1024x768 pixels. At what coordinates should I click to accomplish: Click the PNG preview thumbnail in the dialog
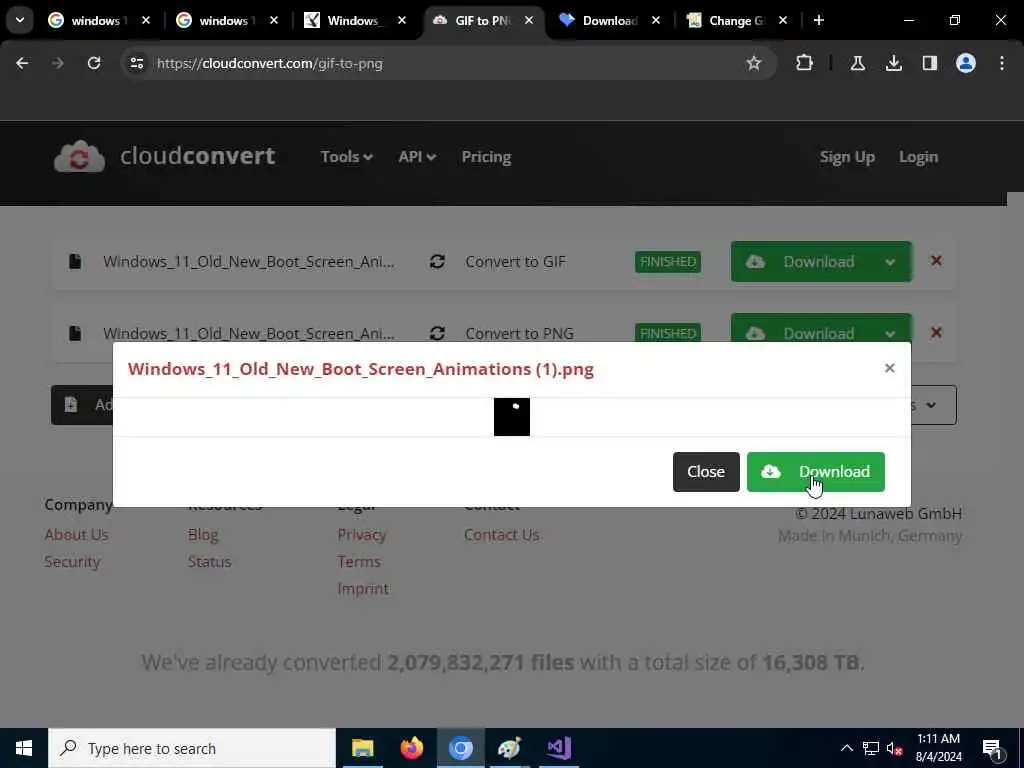(512, 417)
